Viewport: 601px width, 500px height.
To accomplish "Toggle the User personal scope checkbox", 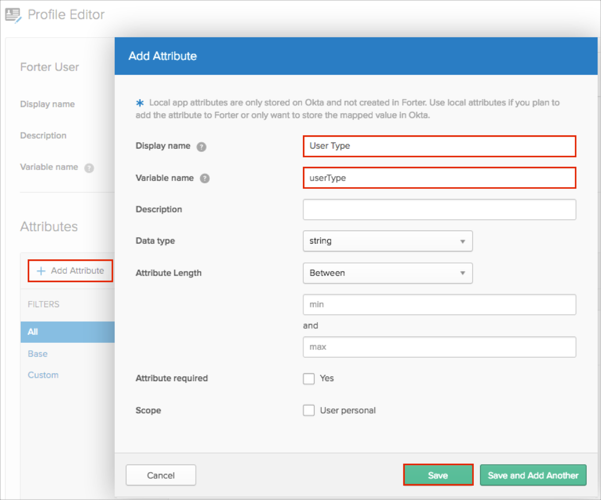I will [309, 410].
